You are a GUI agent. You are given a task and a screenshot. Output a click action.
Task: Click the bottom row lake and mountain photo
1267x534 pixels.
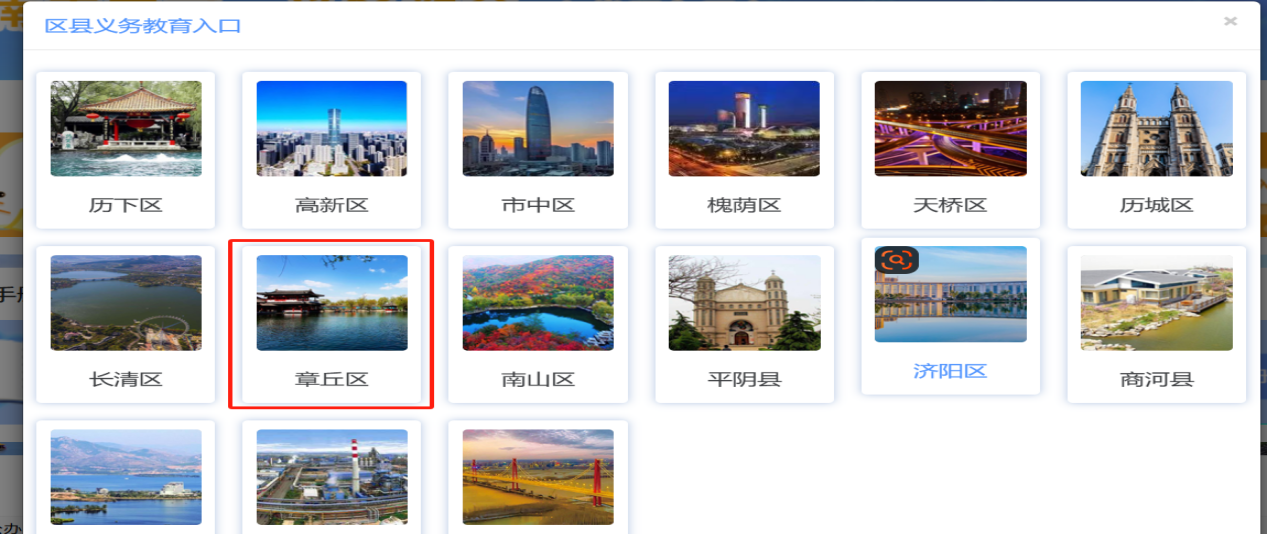coord(126,477)
